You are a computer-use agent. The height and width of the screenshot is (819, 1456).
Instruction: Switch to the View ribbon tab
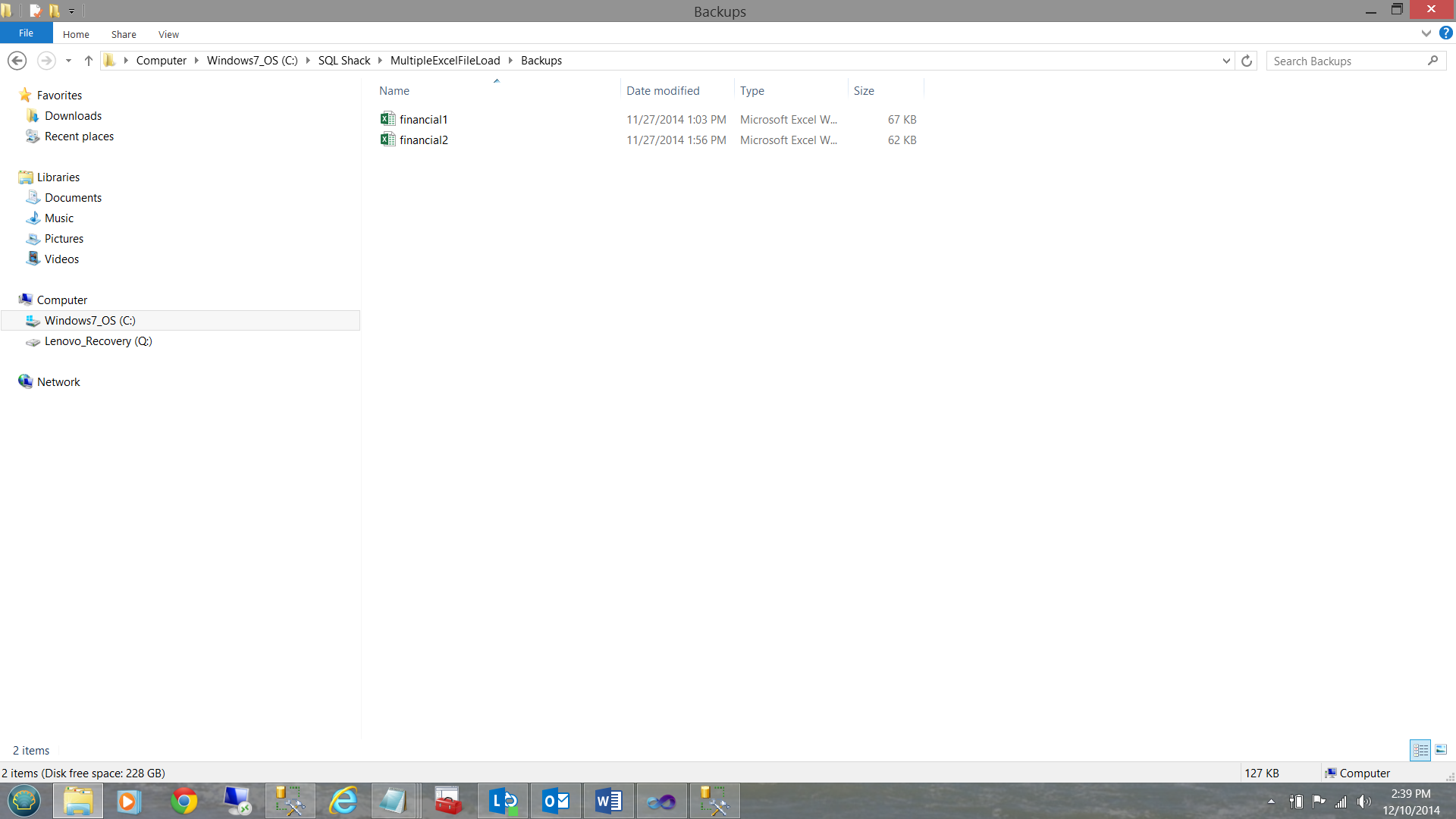tap(168, 34)
